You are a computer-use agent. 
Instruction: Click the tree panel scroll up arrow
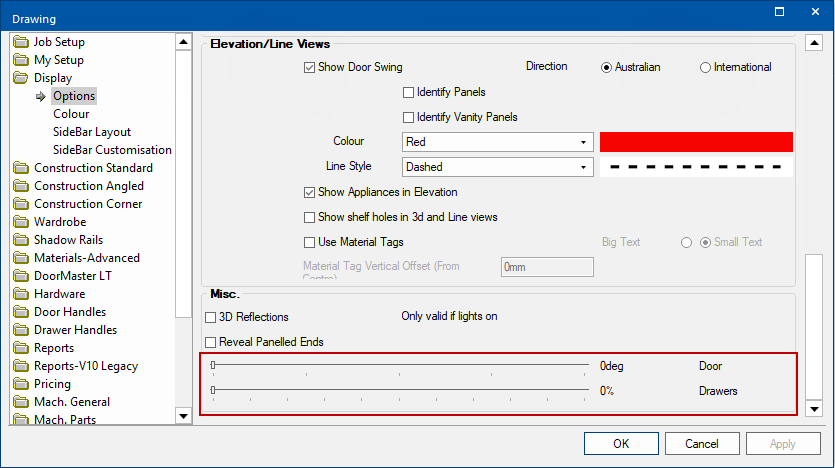(183, 42)
